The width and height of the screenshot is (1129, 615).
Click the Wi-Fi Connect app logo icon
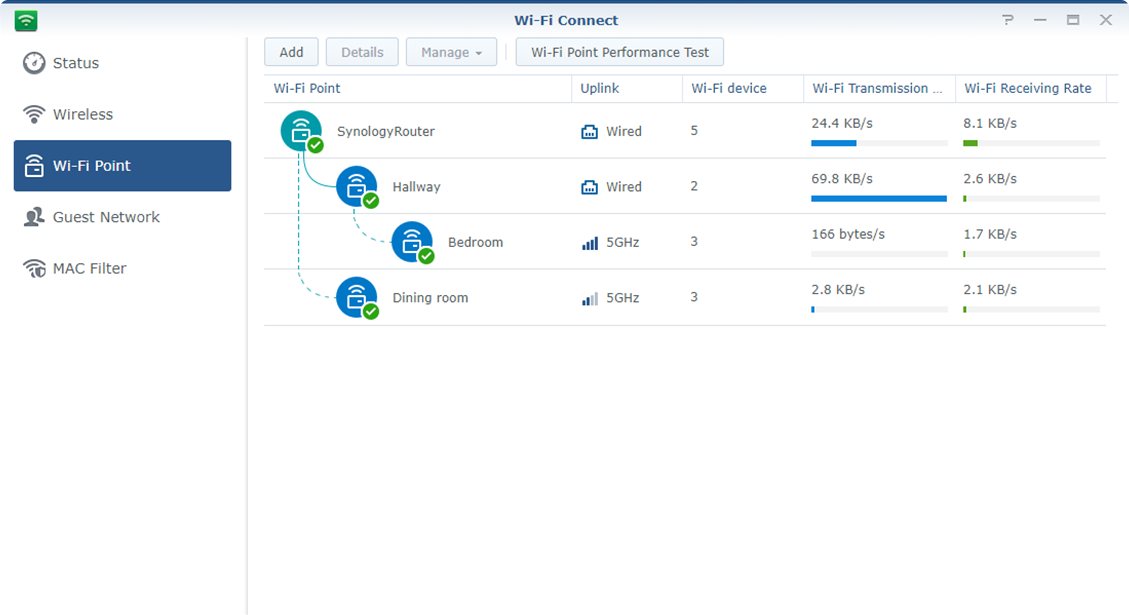tap(26, 20)
